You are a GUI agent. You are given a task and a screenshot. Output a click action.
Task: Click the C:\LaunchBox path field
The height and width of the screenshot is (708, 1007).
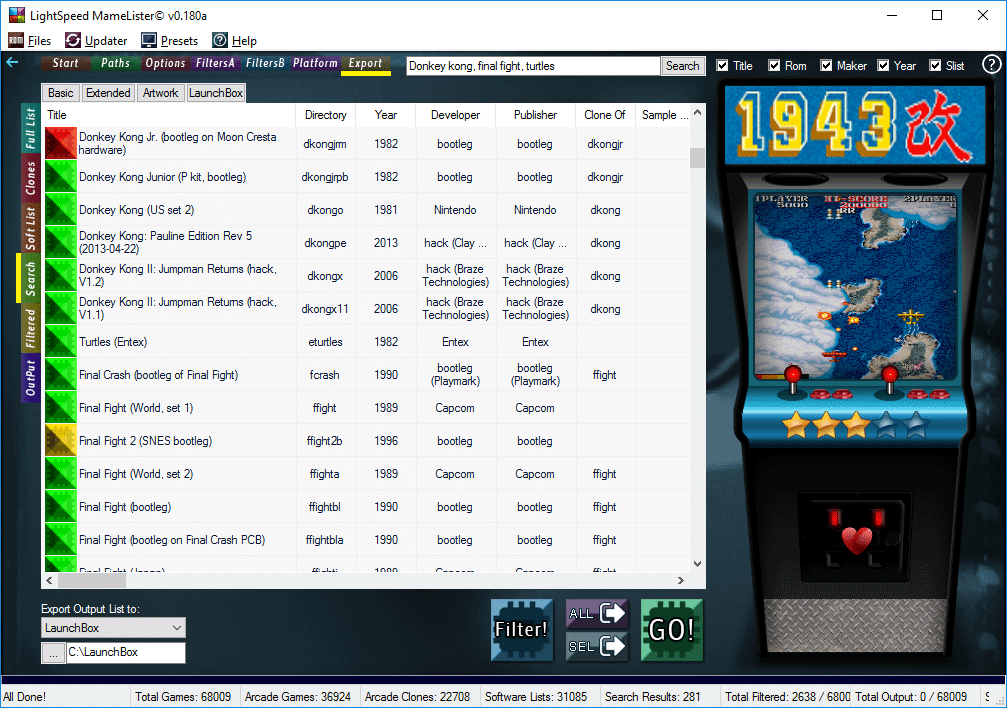tap(126, 653)
